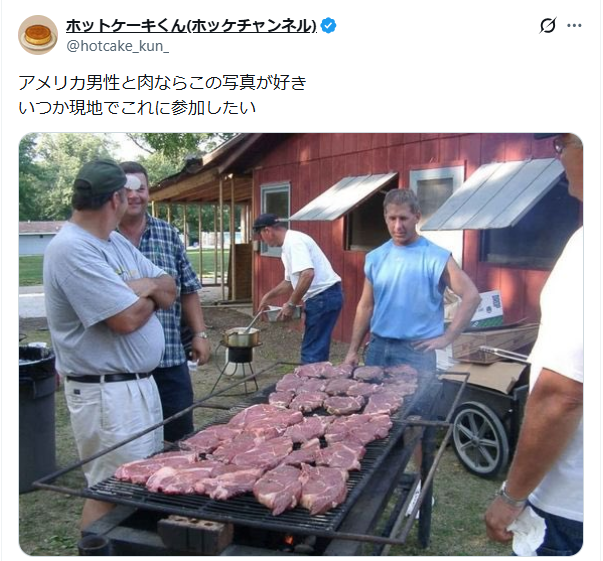Open the ホットケーキくん display name link

tap(191, 26)
